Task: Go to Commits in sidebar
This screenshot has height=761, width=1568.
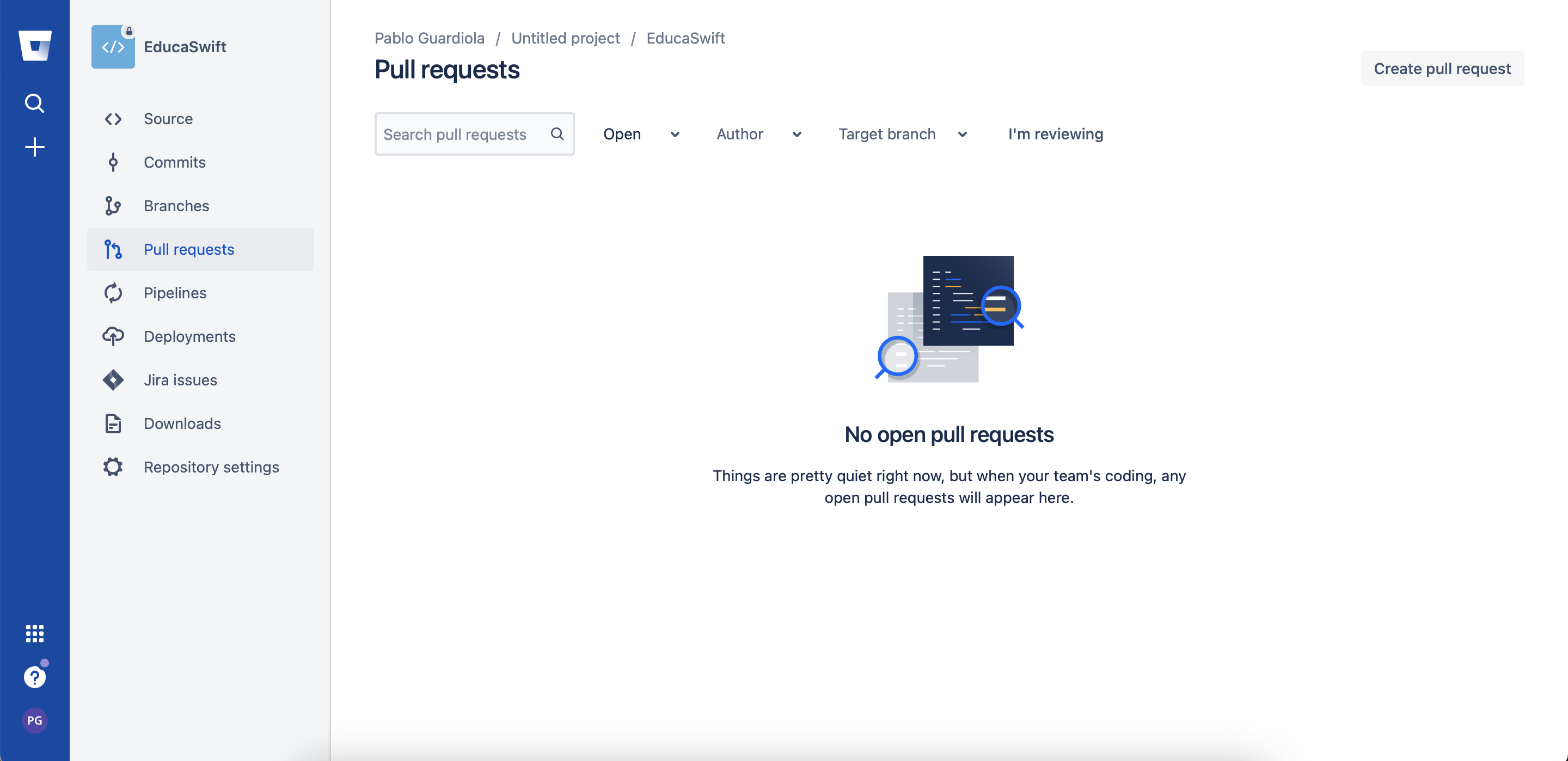Action: (200, 162)
